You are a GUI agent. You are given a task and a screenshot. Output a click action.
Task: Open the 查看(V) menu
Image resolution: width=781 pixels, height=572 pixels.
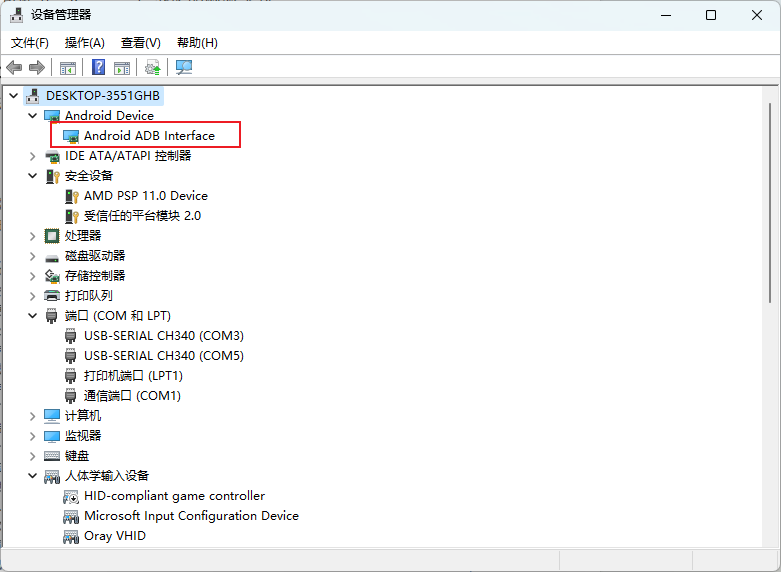140,43
